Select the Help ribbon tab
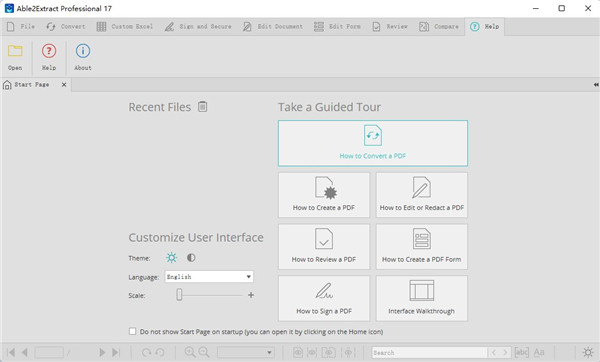 484,26
